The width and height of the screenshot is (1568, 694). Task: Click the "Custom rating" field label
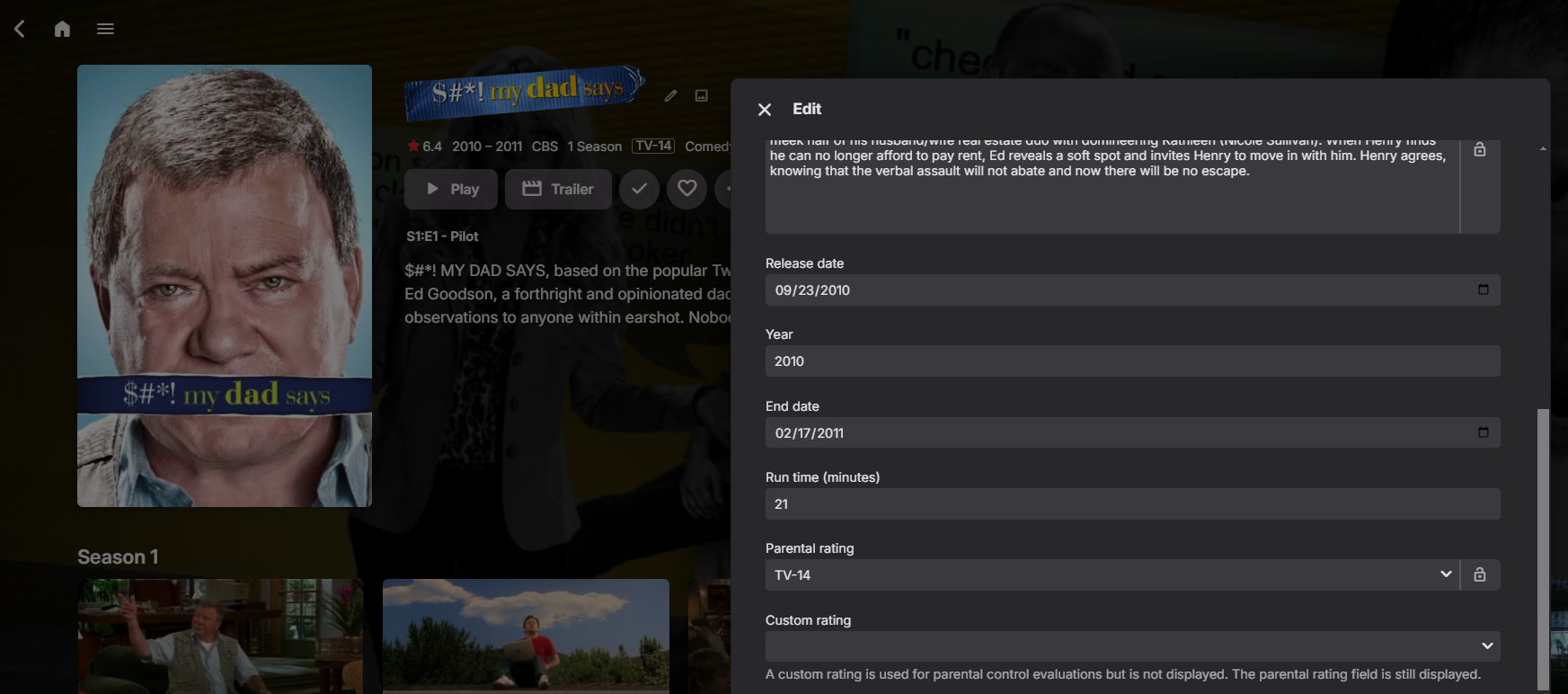(808, 620)
